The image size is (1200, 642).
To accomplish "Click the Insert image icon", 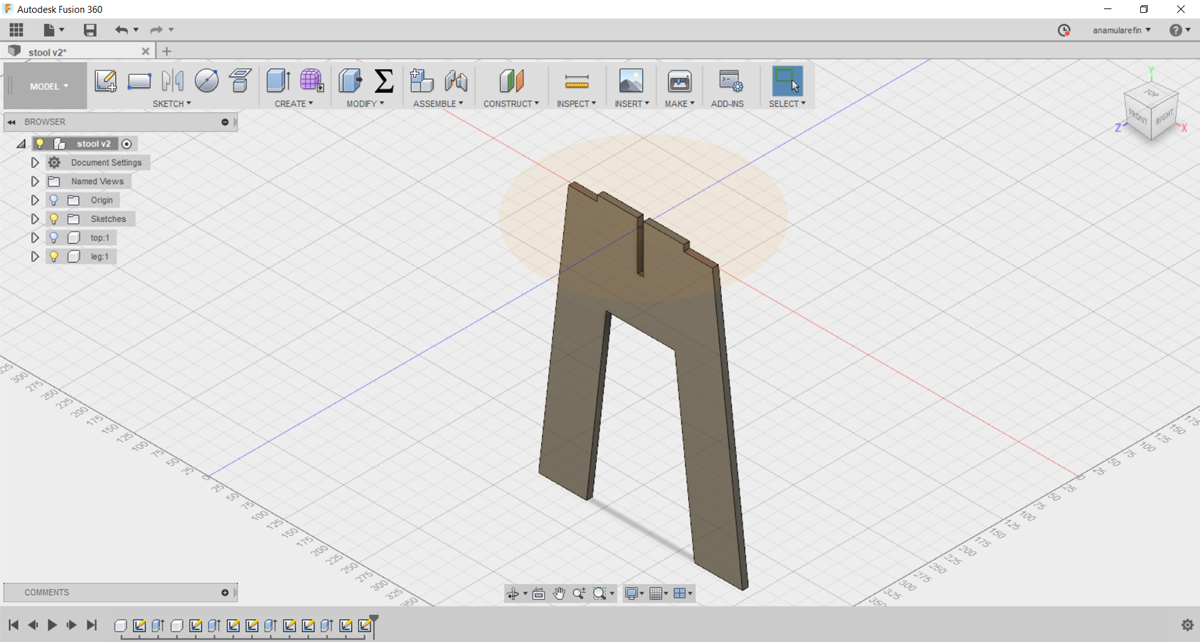I will point(631,81).
